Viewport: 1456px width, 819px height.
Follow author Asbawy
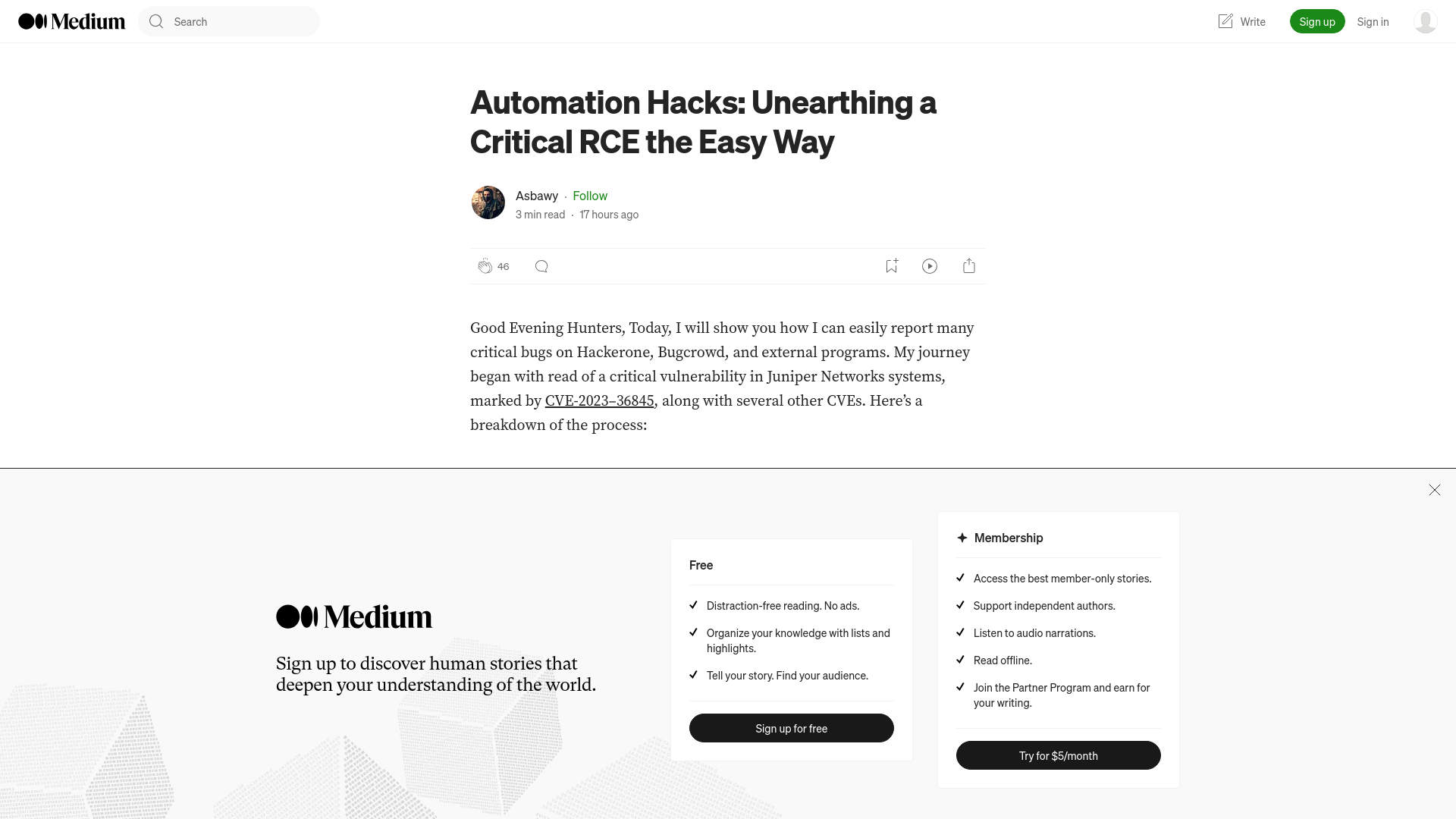[x=590, y=195]
